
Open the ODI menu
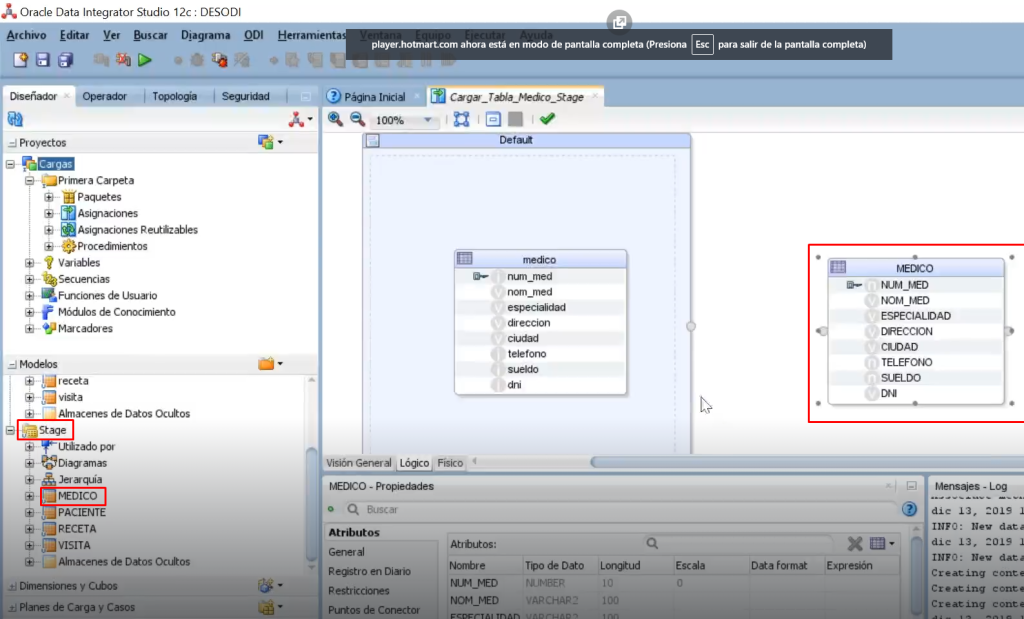click(x=253, y=35)
